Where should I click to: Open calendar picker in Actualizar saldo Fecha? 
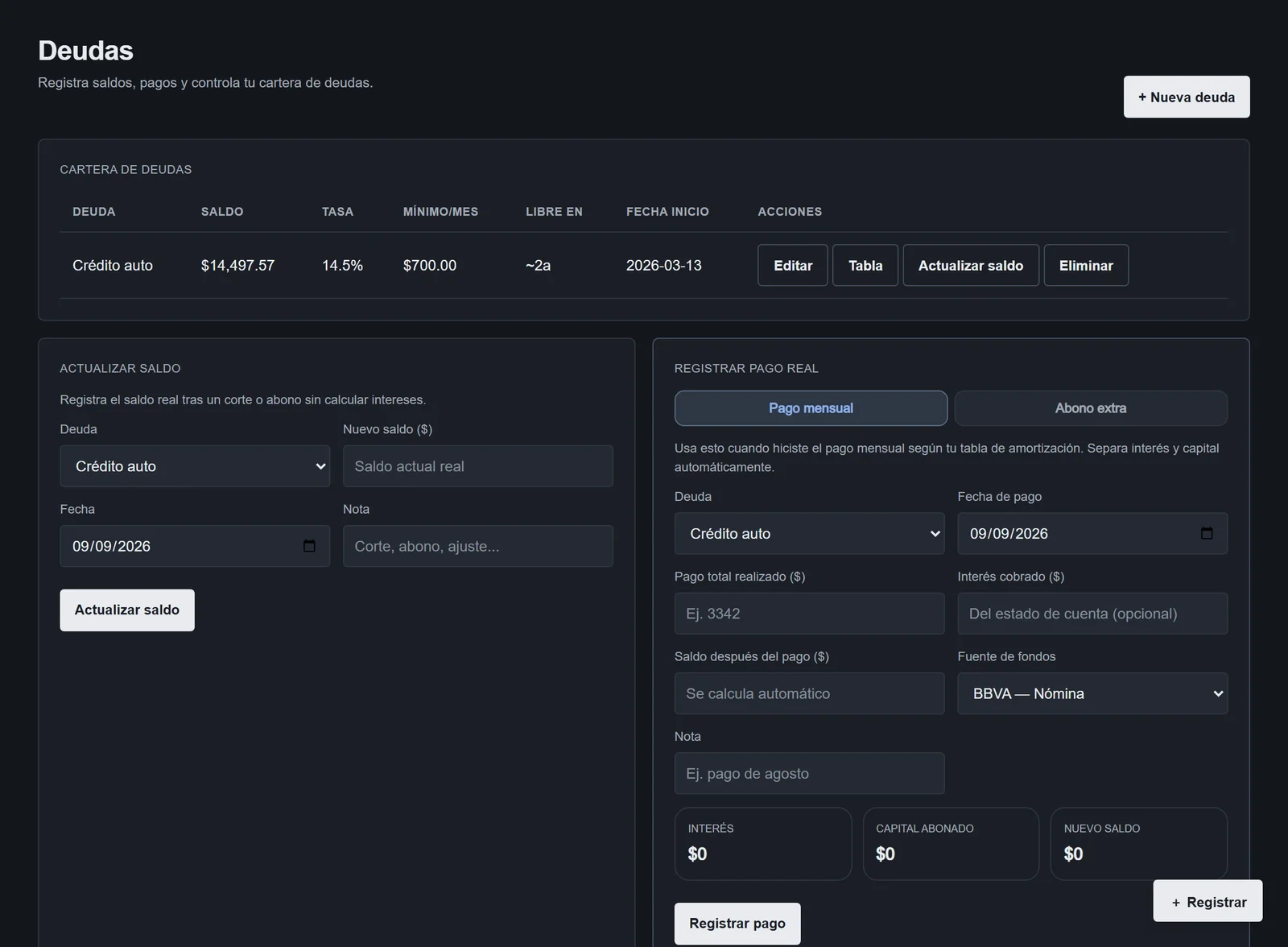309,546
